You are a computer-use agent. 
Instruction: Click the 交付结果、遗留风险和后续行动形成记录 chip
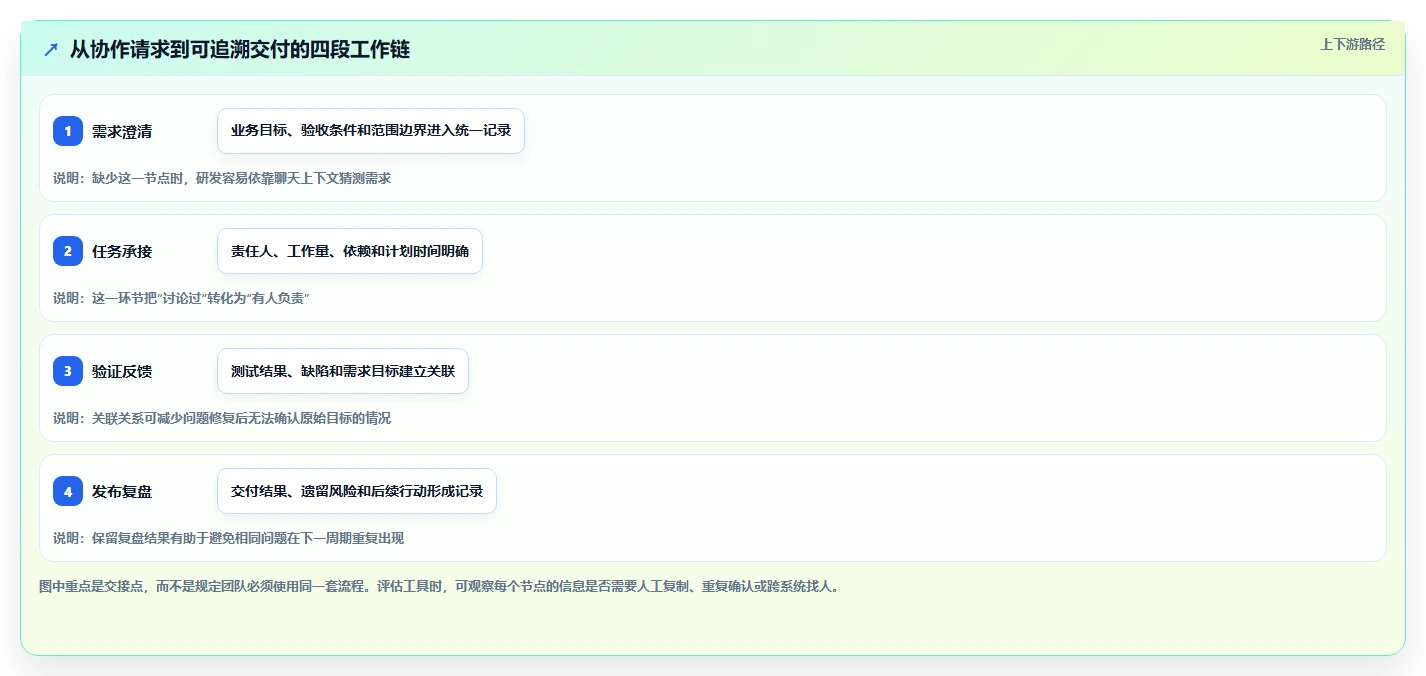(x=357, y=491)
